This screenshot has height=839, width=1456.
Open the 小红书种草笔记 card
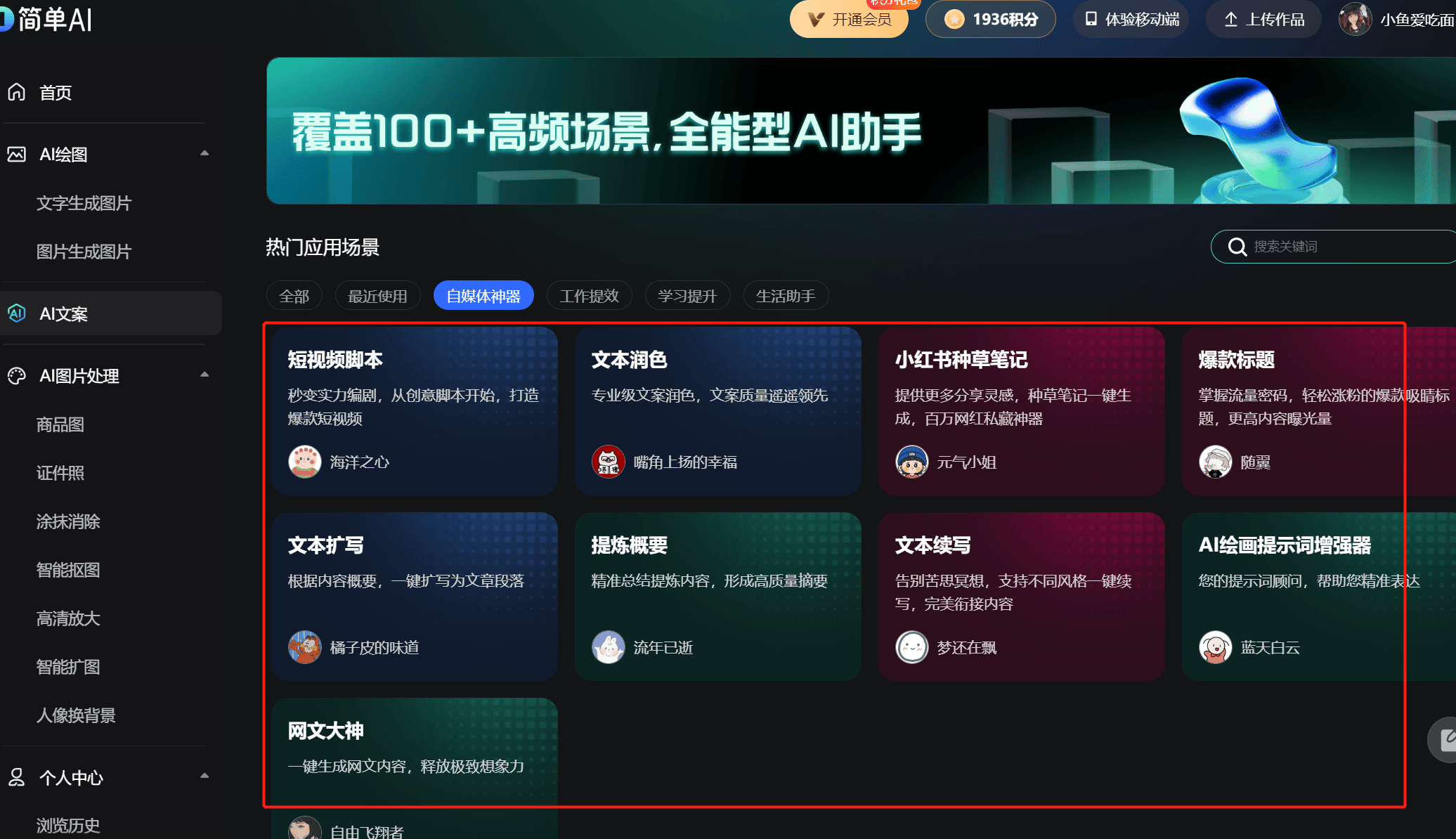(x=1021, y=410)
